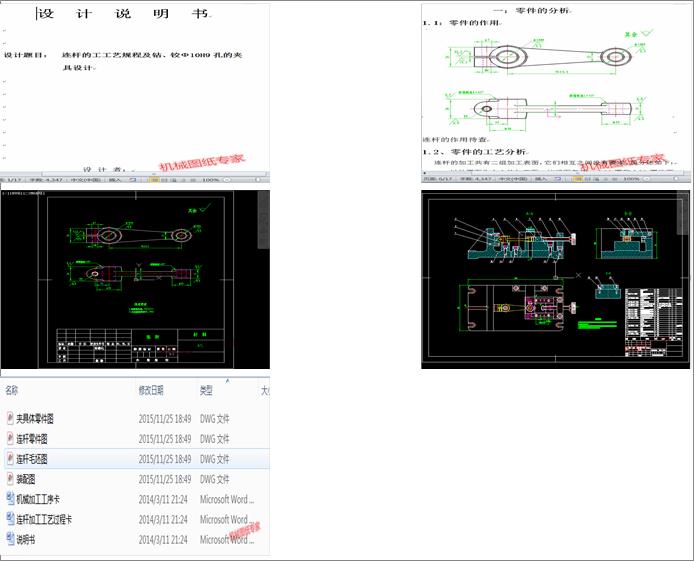Select the 装配图 file name
Screen dimensions: 694x561
(26, 479)
